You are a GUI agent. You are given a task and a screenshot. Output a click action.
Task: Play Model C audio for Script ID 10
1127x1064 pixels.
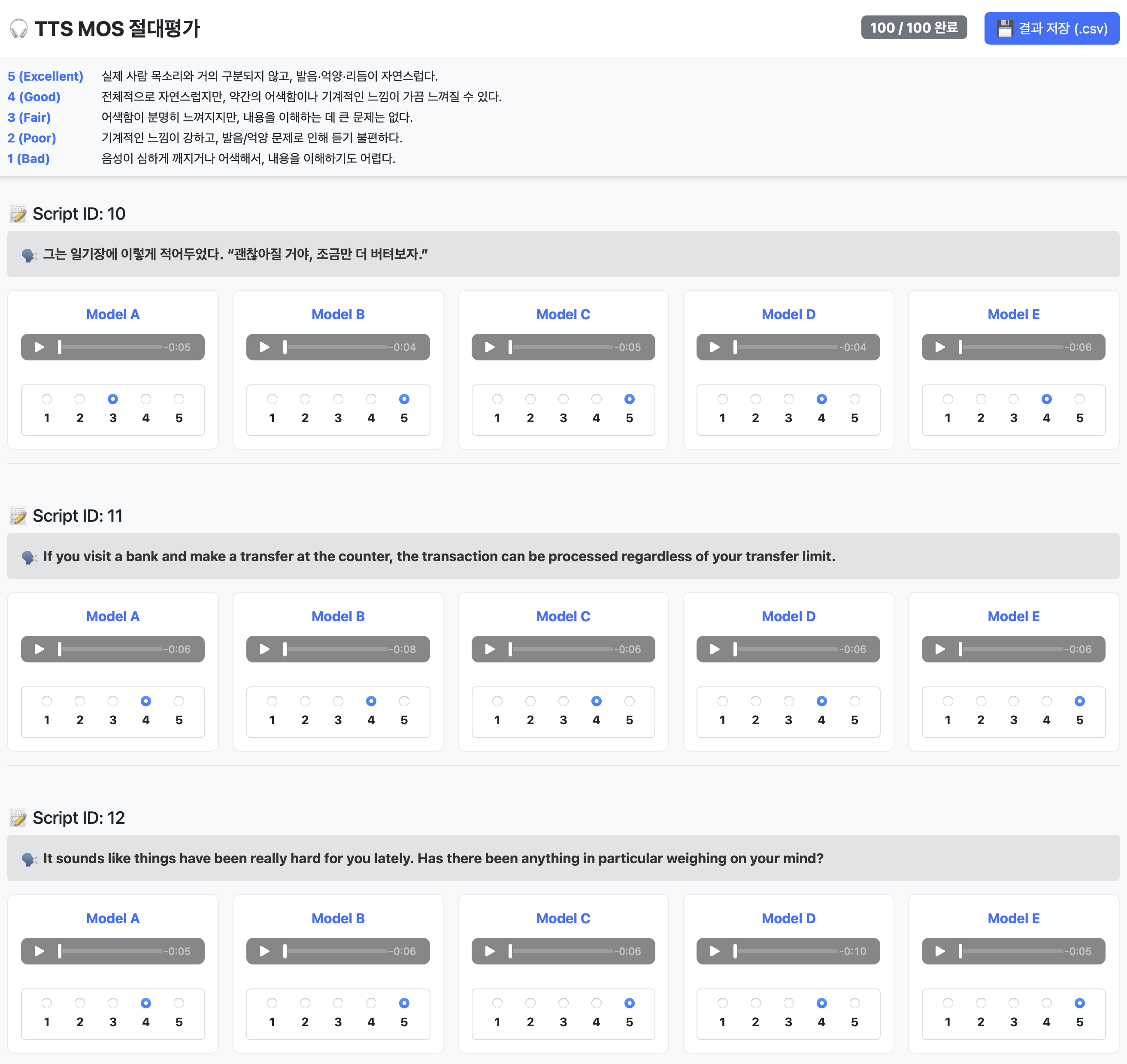coord(490,347)
